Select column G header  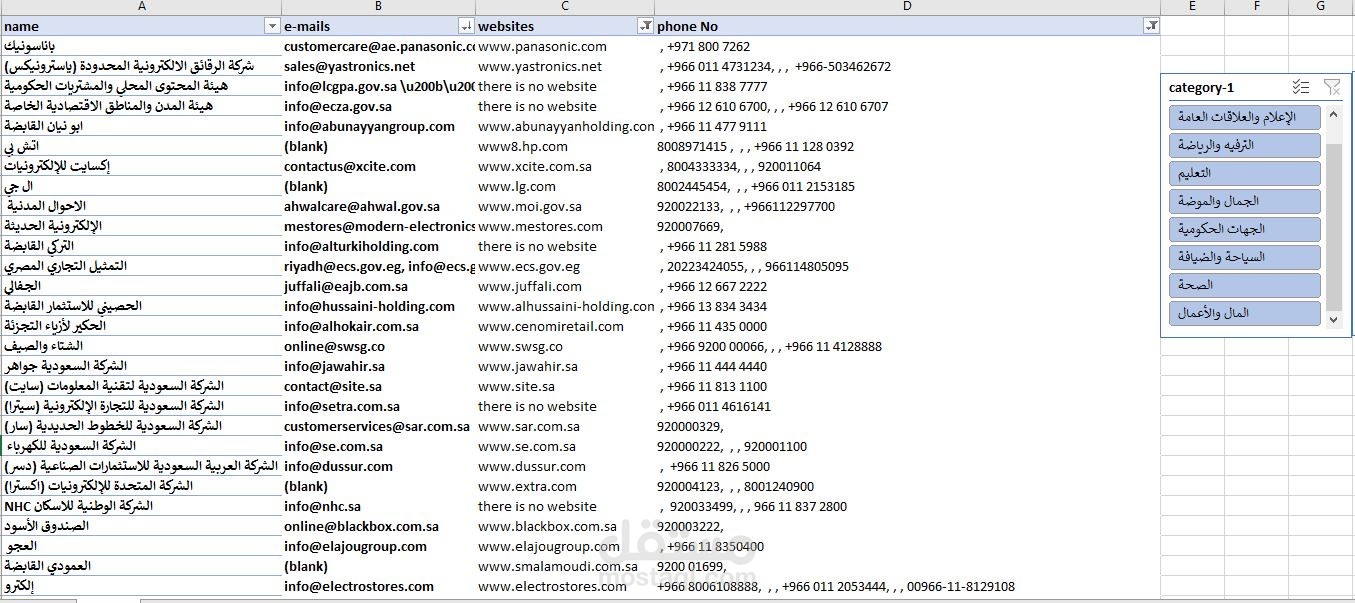pos(1321,7)
